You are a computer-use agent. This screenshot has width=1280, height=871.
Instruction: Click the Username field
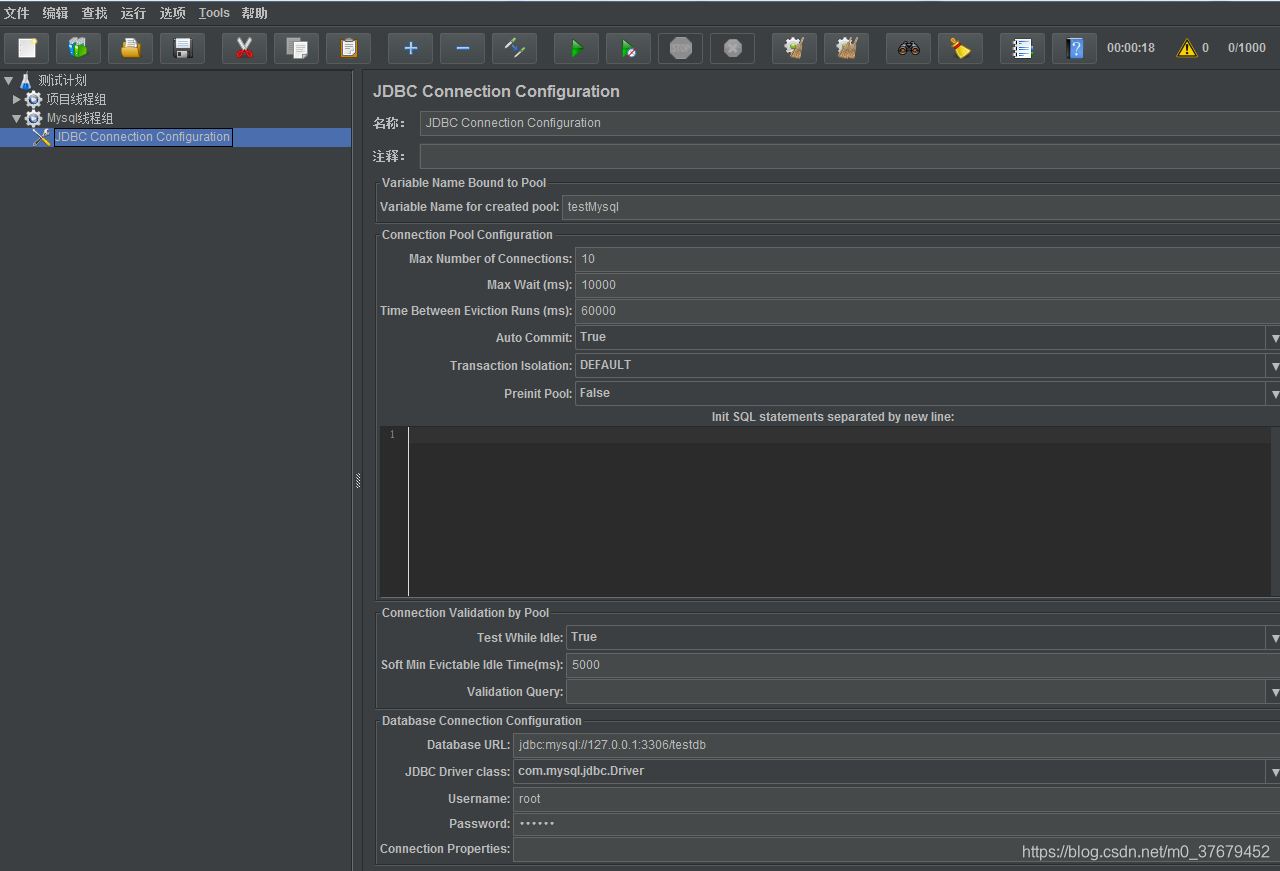897,799
